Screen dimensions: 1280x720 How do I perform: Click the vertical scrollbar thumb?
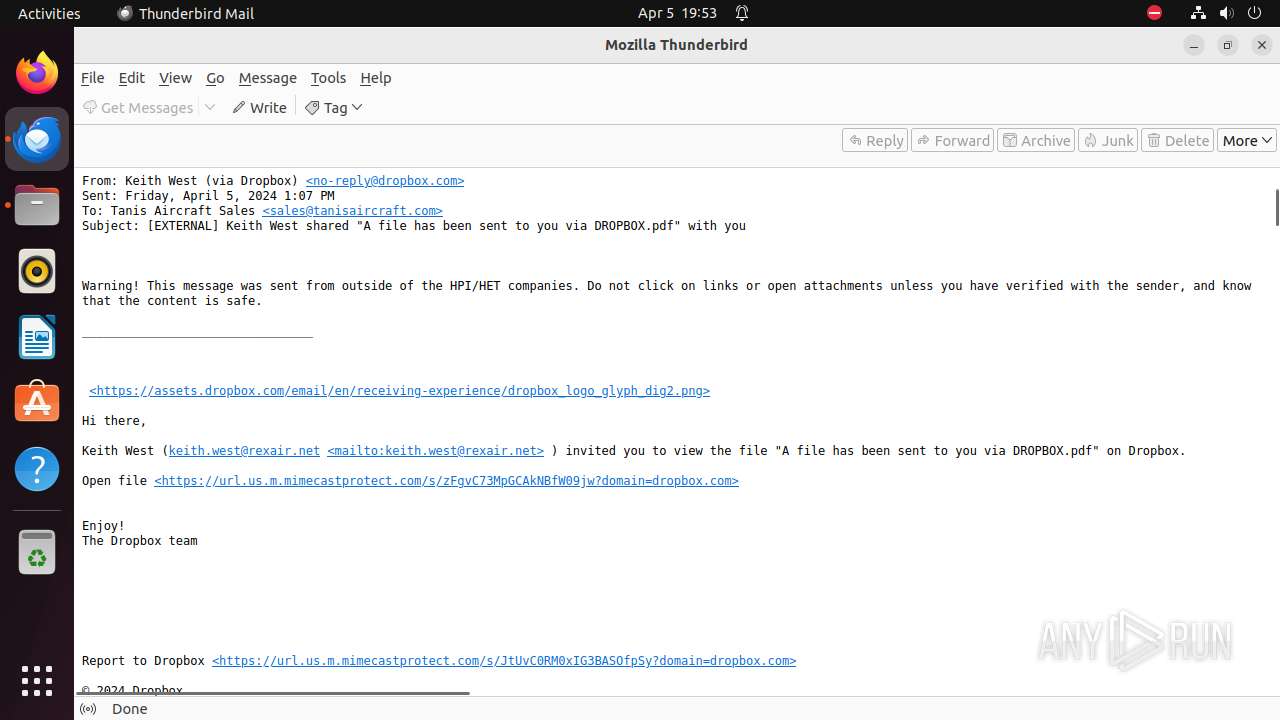(x=1276, y=207)
